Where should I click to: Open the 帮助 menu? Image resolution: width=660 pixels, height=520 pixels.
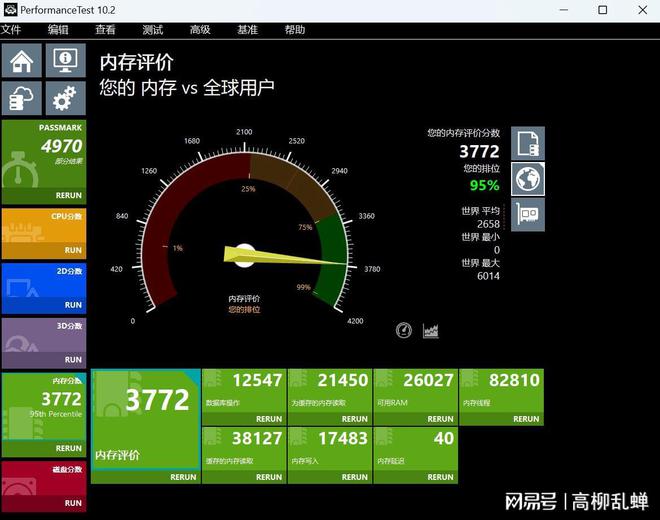click(x=295, y=30)
